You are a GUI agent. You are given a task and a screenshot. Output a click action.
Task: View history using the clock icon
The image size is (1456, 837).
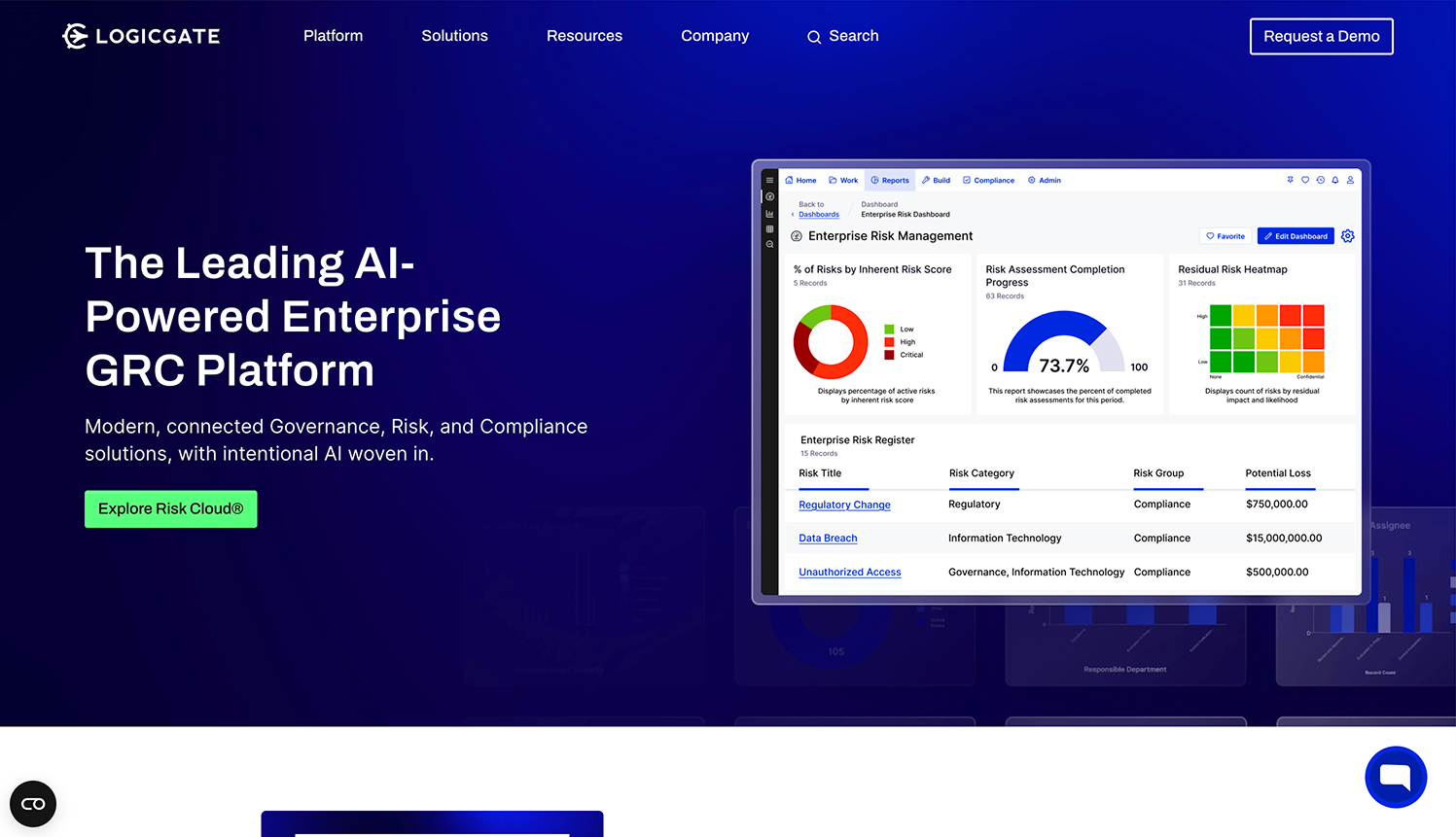pos(1320,180)
